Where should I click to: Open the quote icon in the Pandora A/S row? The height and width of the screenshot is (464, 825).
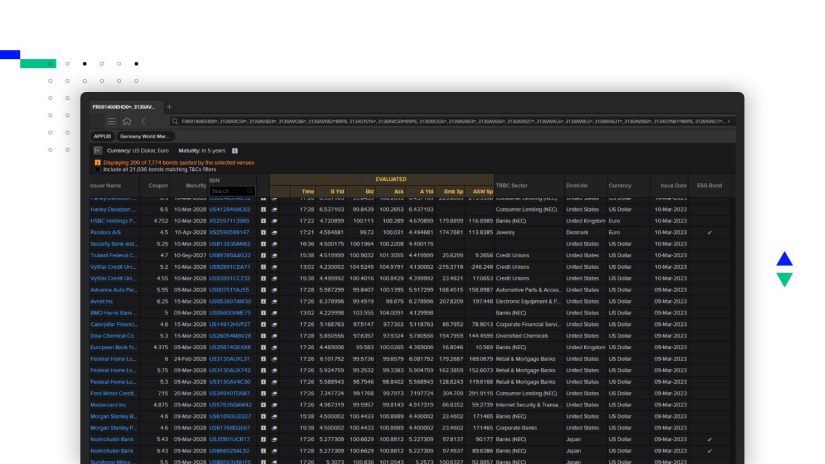(x=273, y=232)
